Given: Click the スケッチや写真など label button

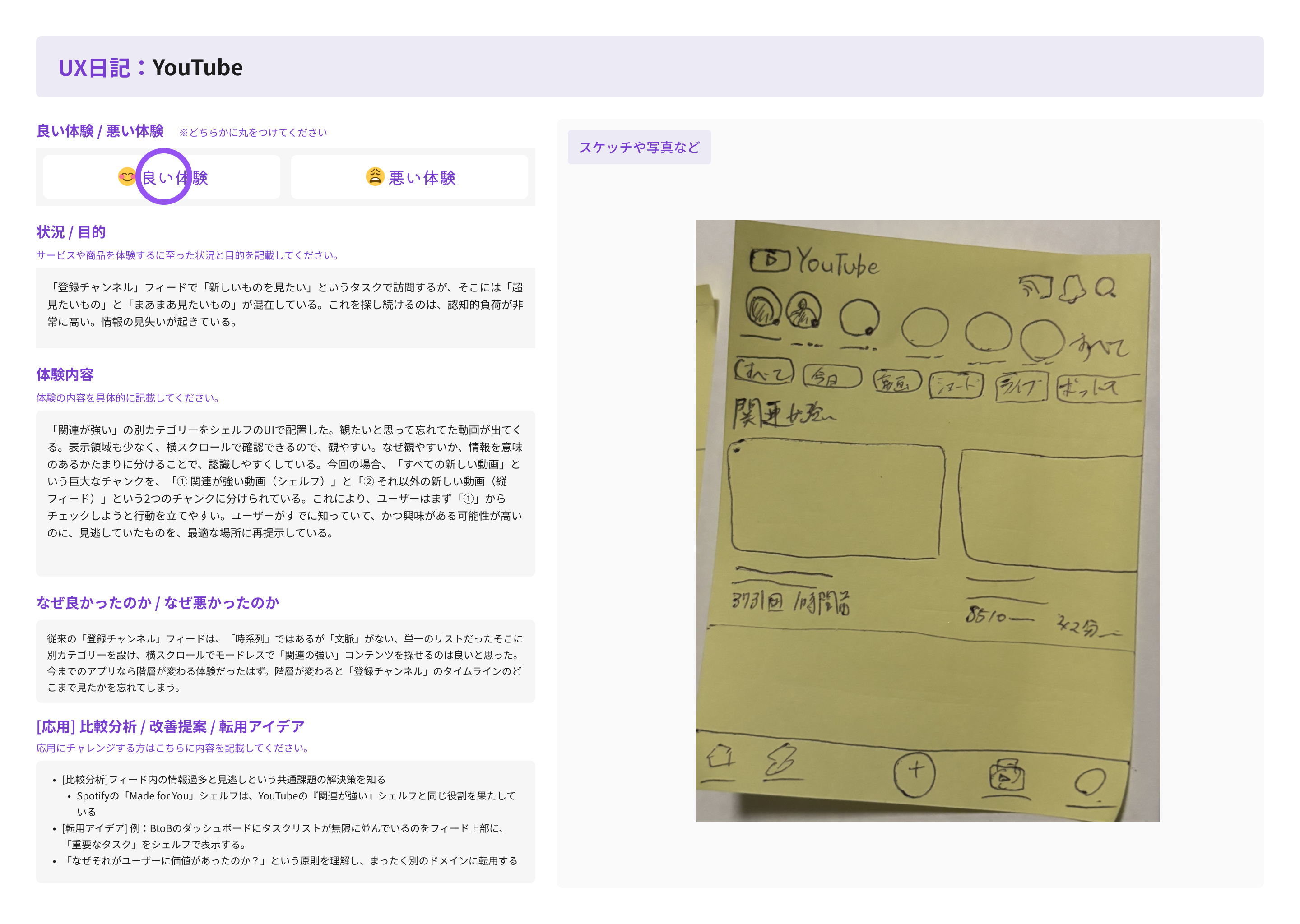Looking at the screenshot, I should click(x=639, y=148).
